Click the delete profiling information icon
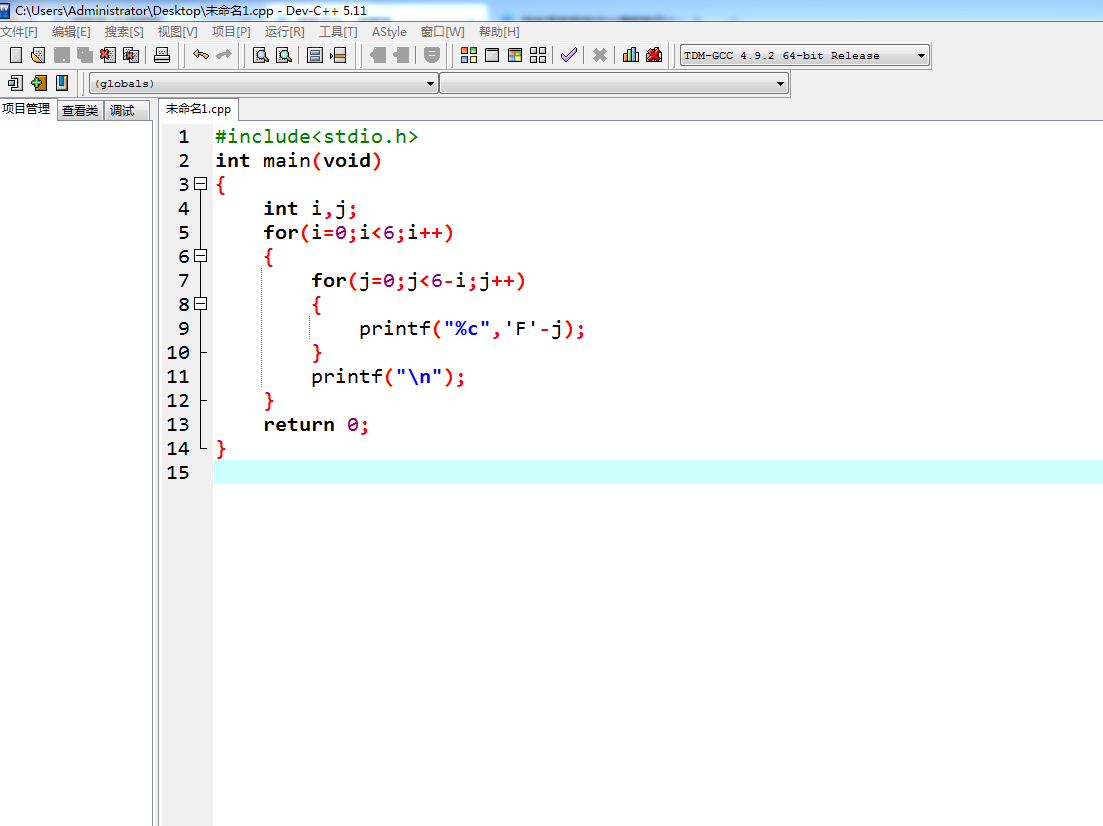1103x826 pixels. click(654, 55)
